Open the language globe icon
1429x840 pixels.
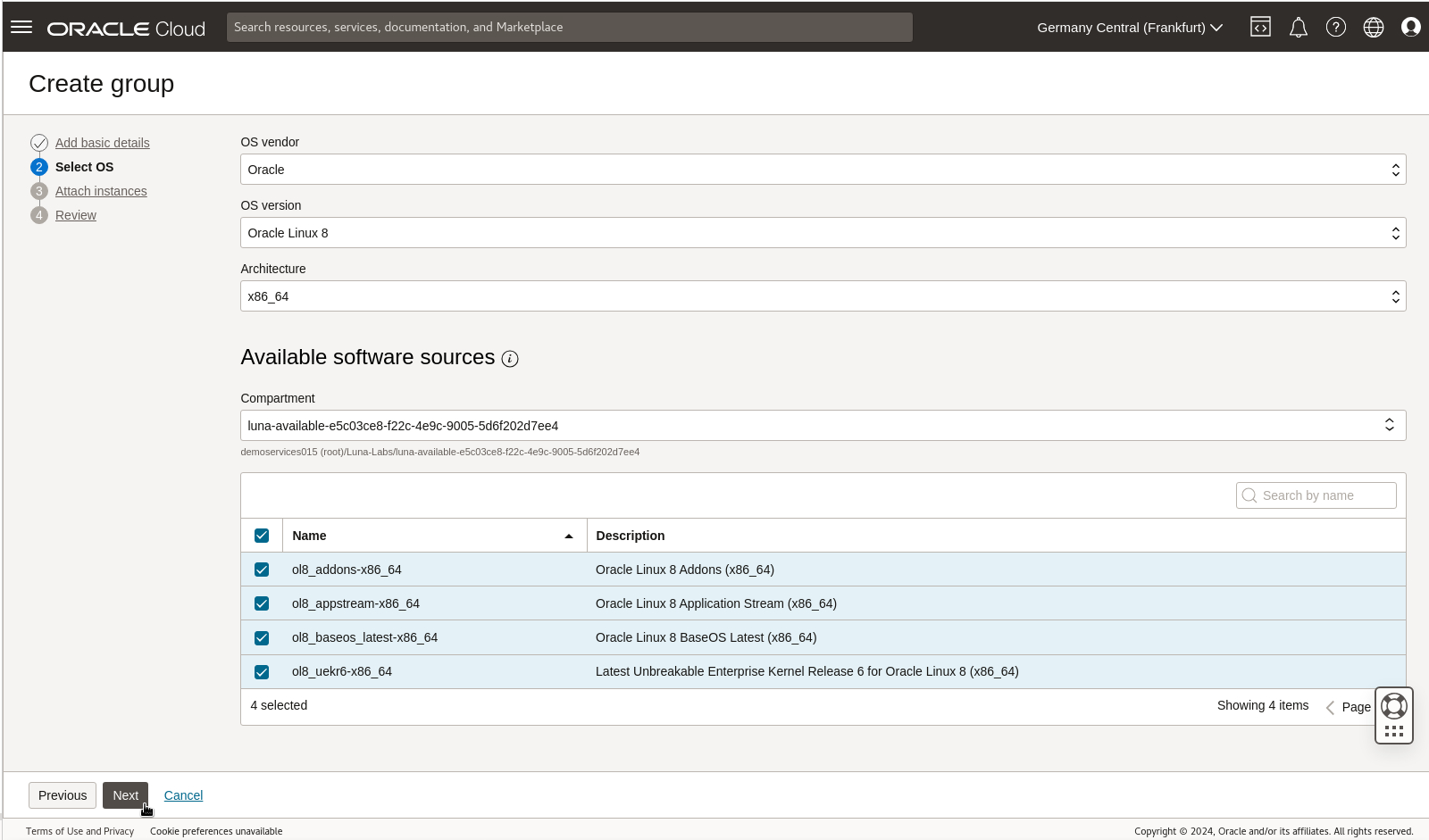tap(1374, 27)
